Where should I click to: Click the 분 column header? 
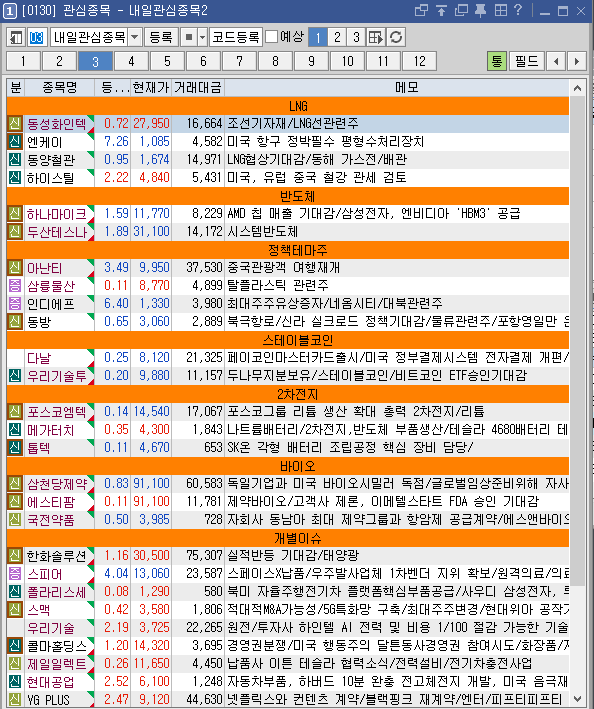[x=16, y=87]
